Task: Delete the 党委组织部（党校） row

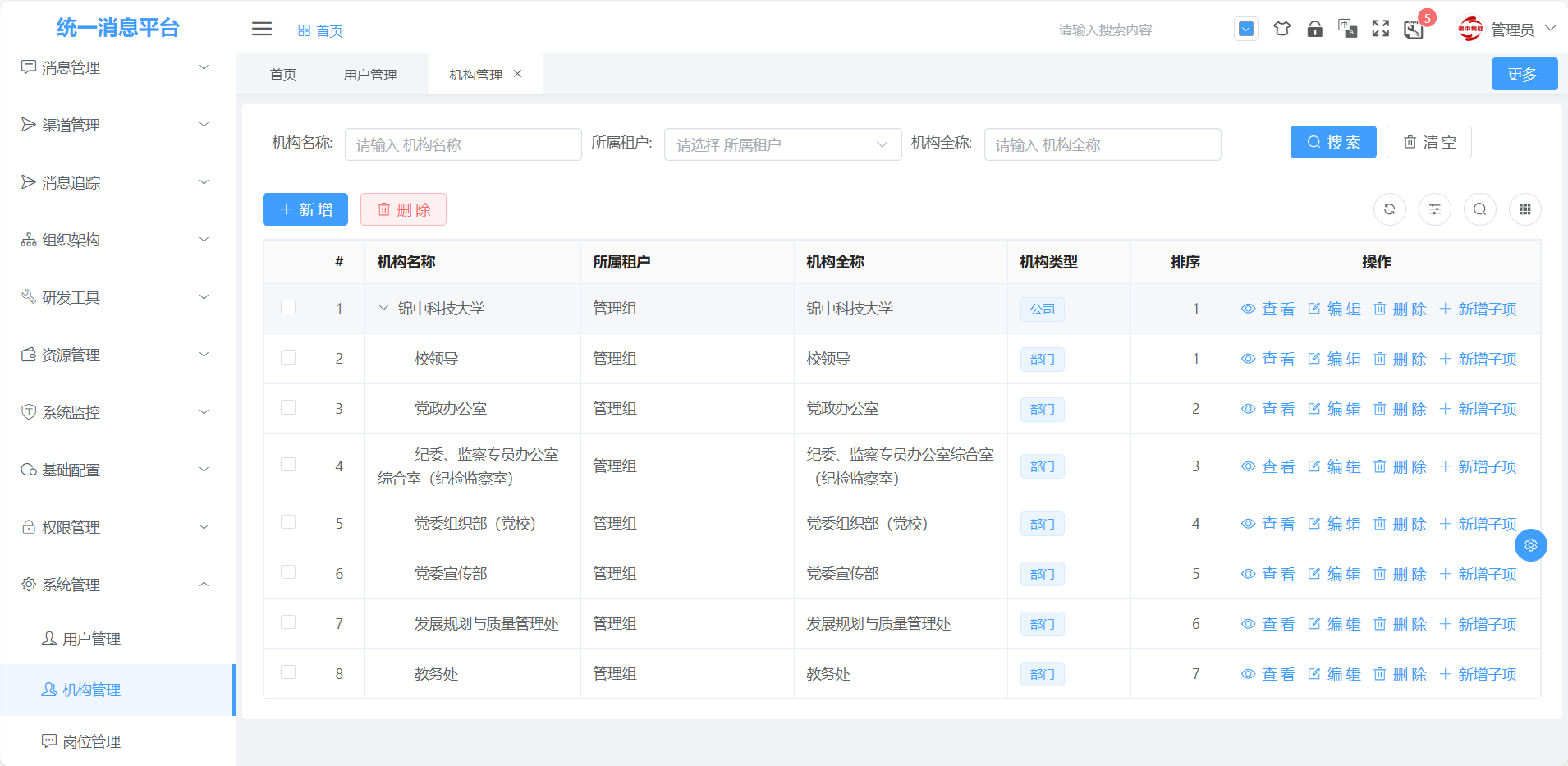Action: (1400, 524)
